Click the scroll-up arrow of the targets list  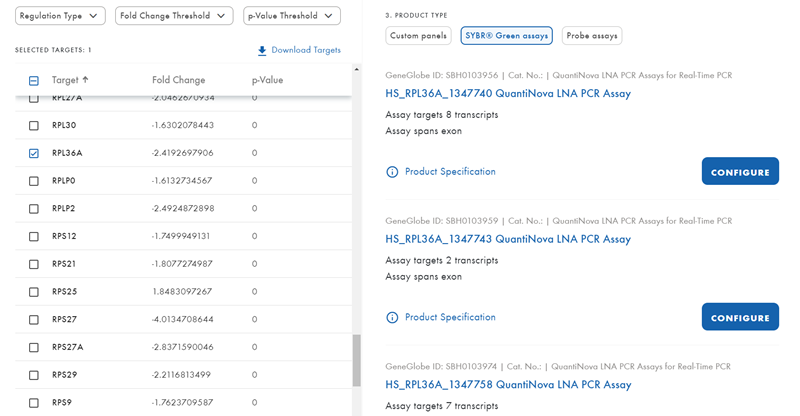[x=356, y=69]
